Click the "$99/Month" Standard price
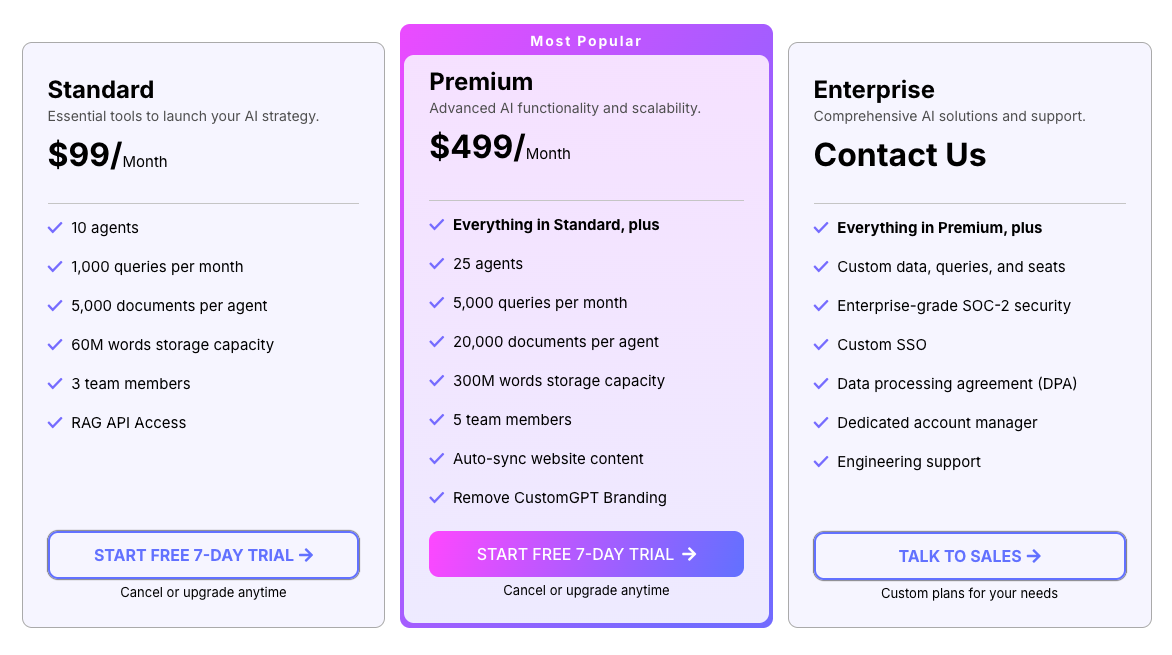1172x655 pixels. [107, 157]
